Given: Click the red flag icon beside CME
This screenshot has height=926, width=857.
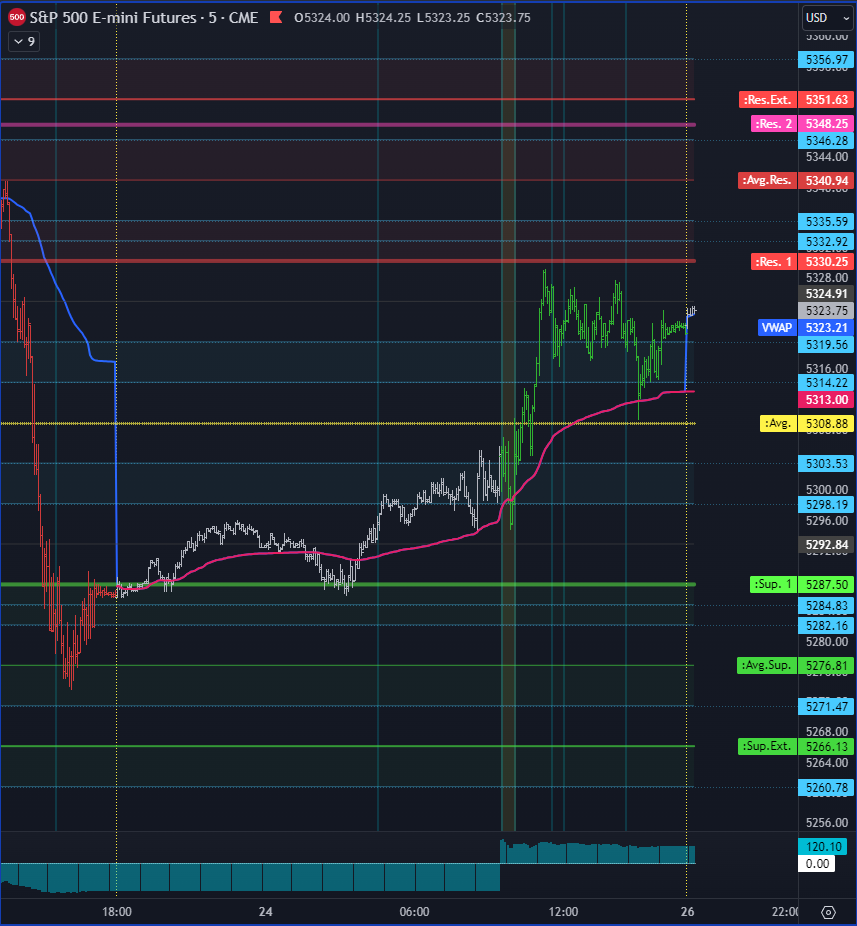Looking at the screenshot, I should pyautogui.click(x=276, y=18).
